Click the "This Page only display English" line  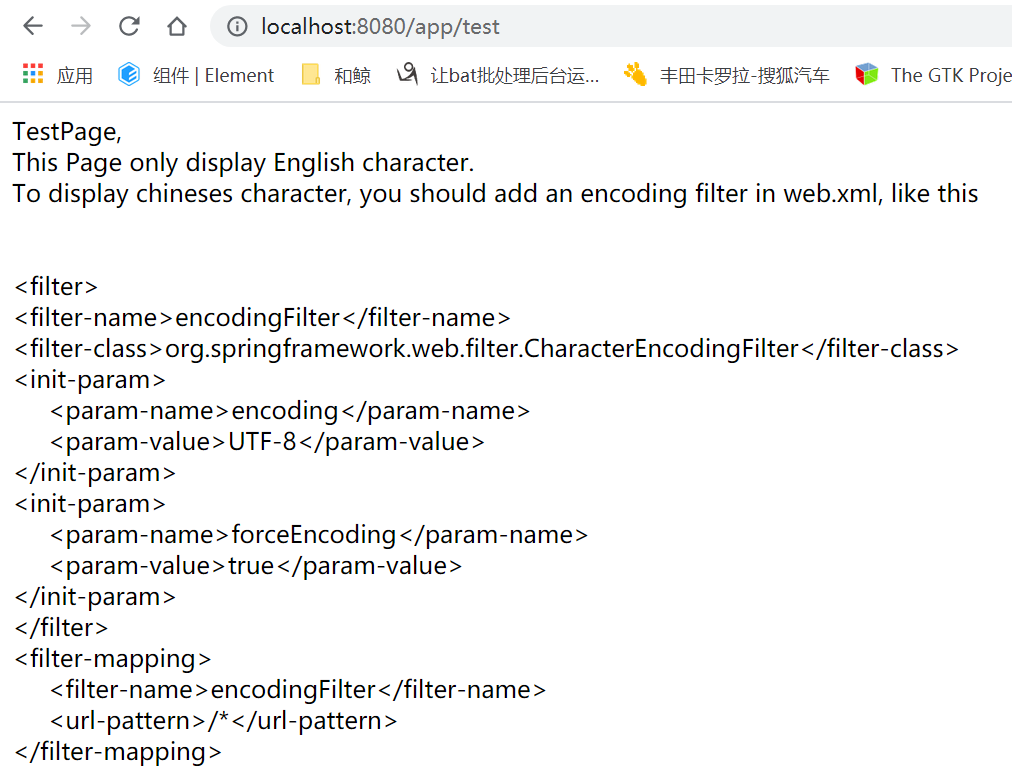coord(243,162)
